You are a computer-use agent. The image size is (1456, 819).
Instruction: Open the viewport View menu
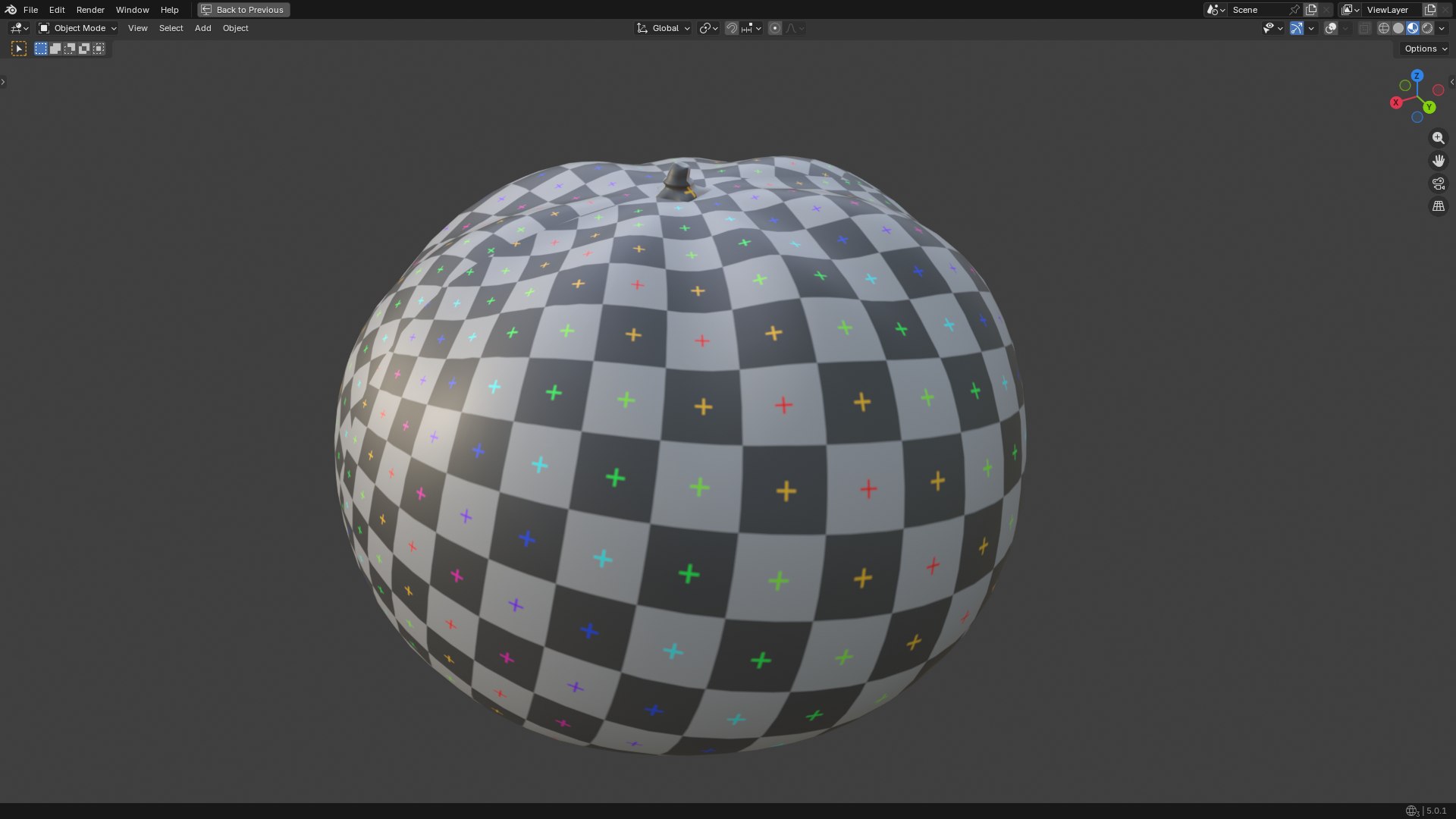click(137, 28)
